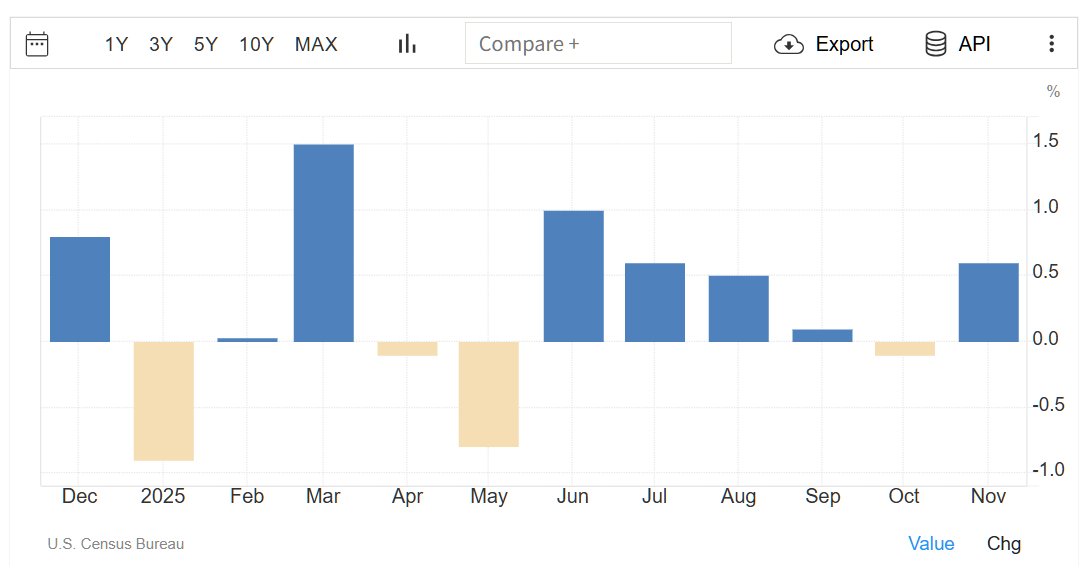The image size is (1089, 566).
Task: Switch to the 5Y time range
Action: click(x=206, y=44)
